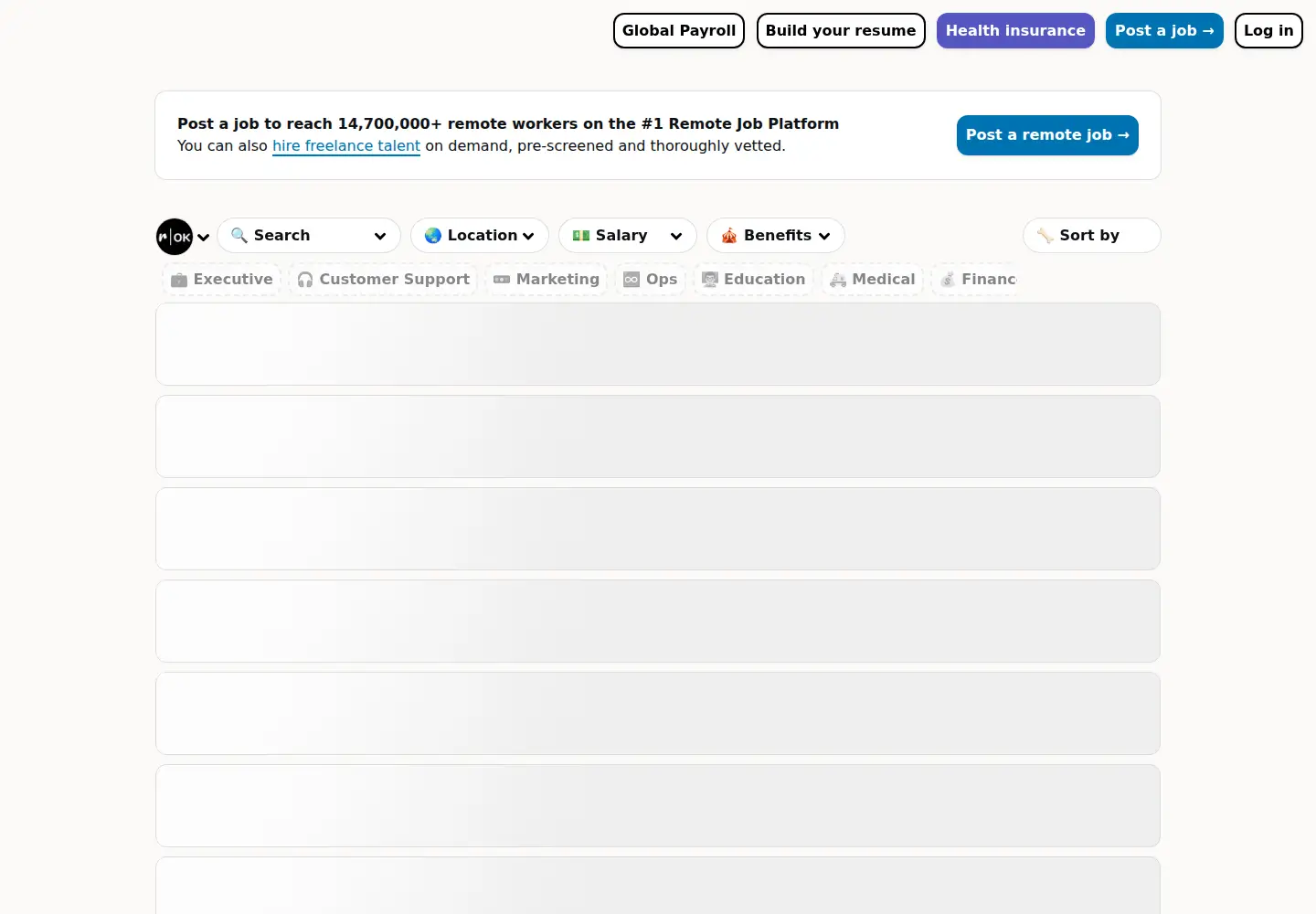1316x914 pixels.
Task: Click the teacher icon on Education tag
Action: click(710, 280)
